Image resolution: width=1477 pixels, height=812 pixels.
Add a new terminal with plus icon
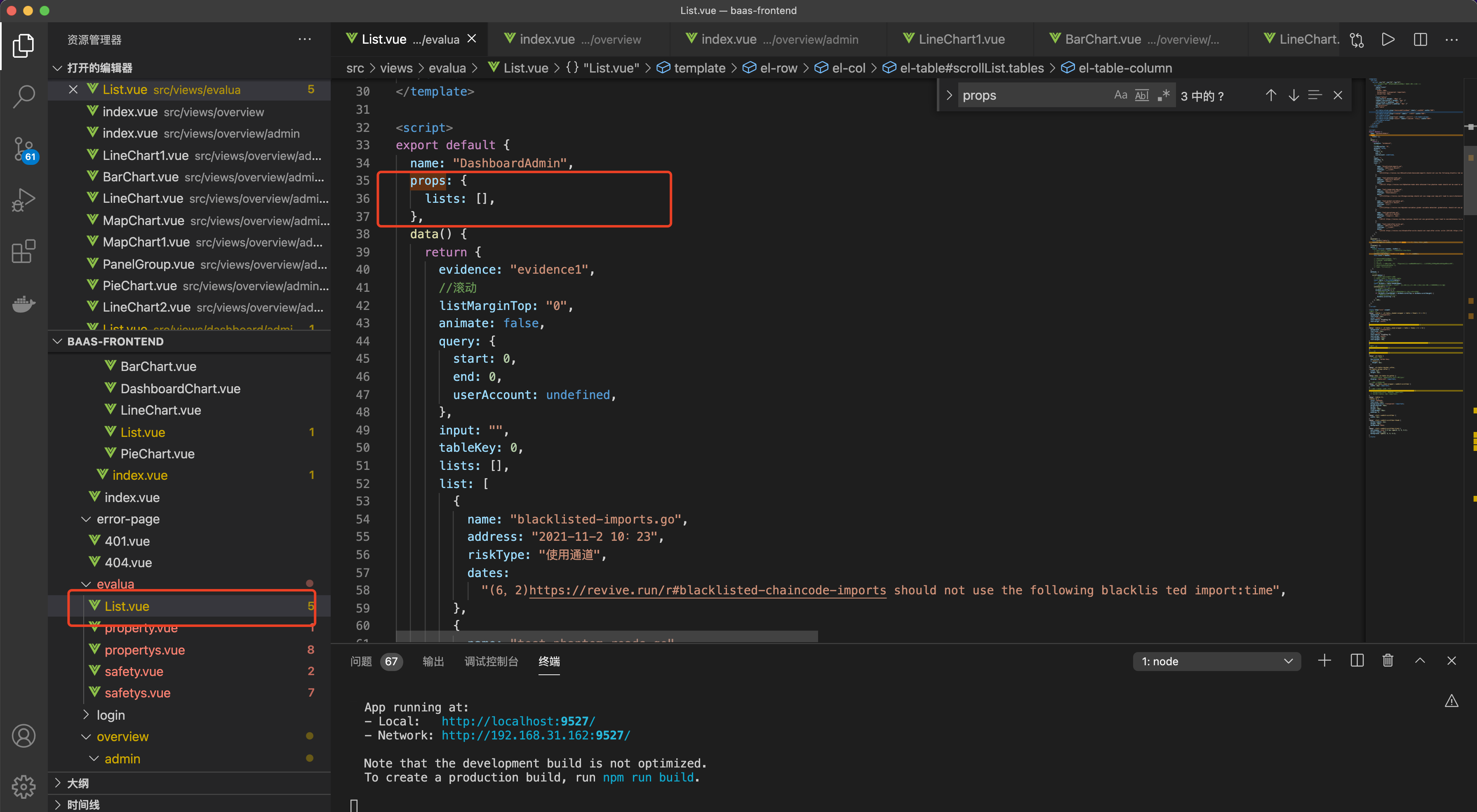(x=1324, y=661)
